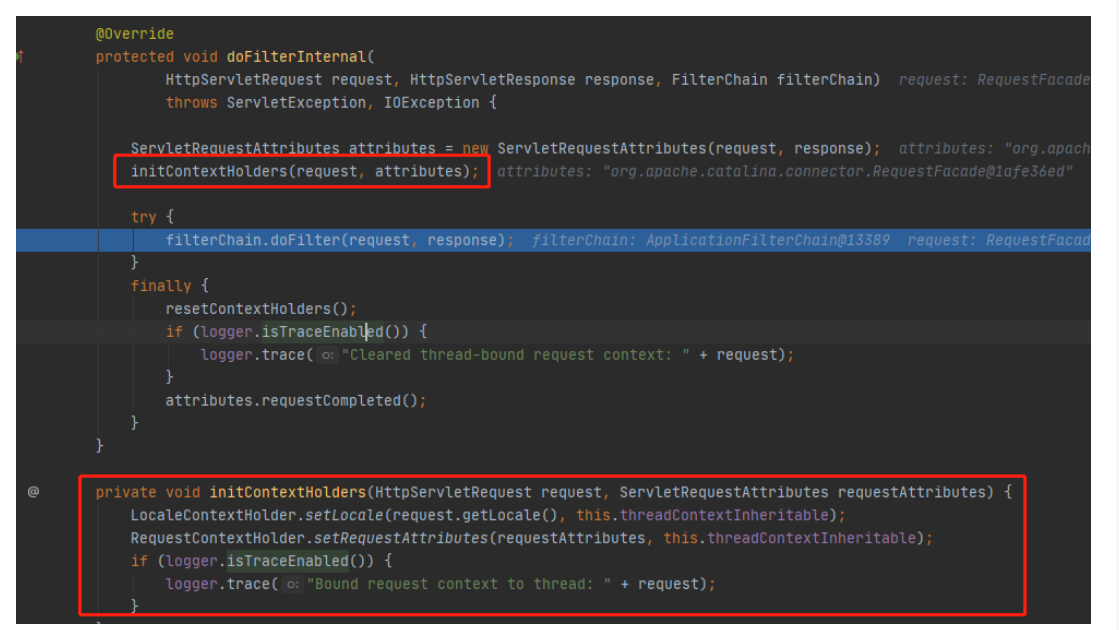Click RequestContextHolder class reference
This screenshot has height=630, width=1119.
click(218, 538)
